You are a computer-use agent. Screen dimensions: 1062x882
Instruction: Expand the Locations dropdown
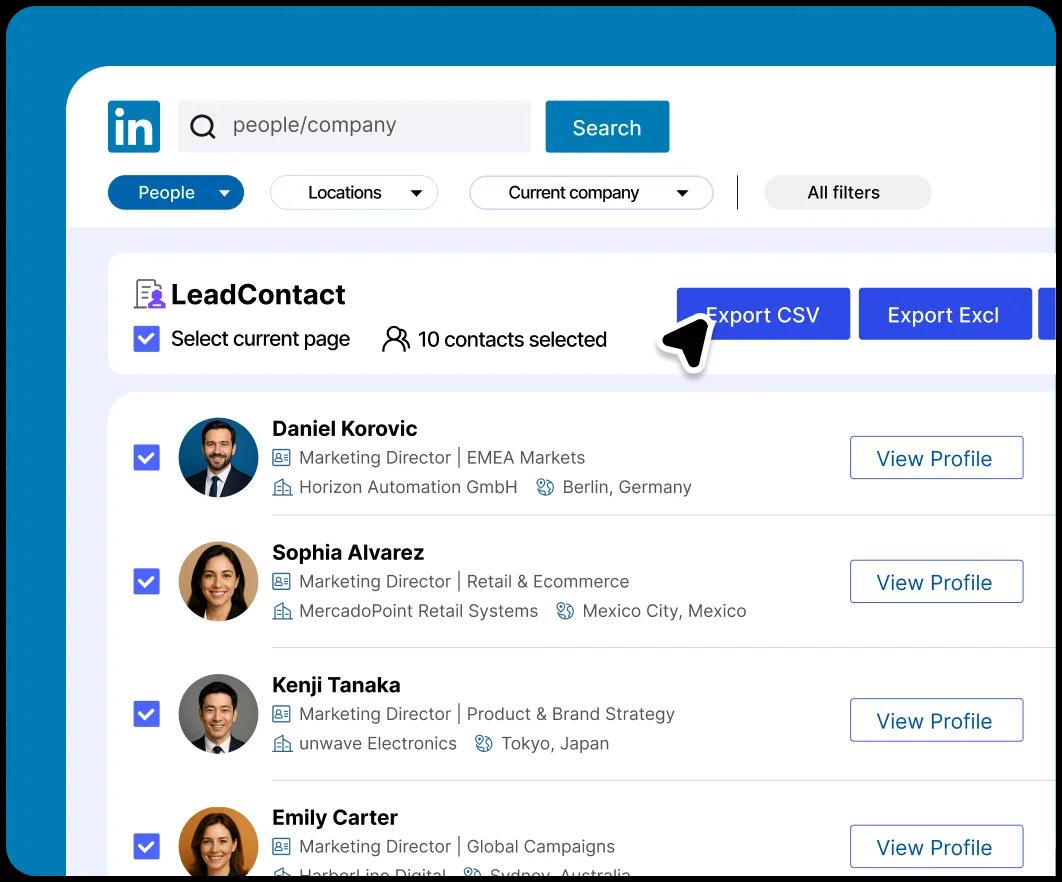[x=354, y=193]
